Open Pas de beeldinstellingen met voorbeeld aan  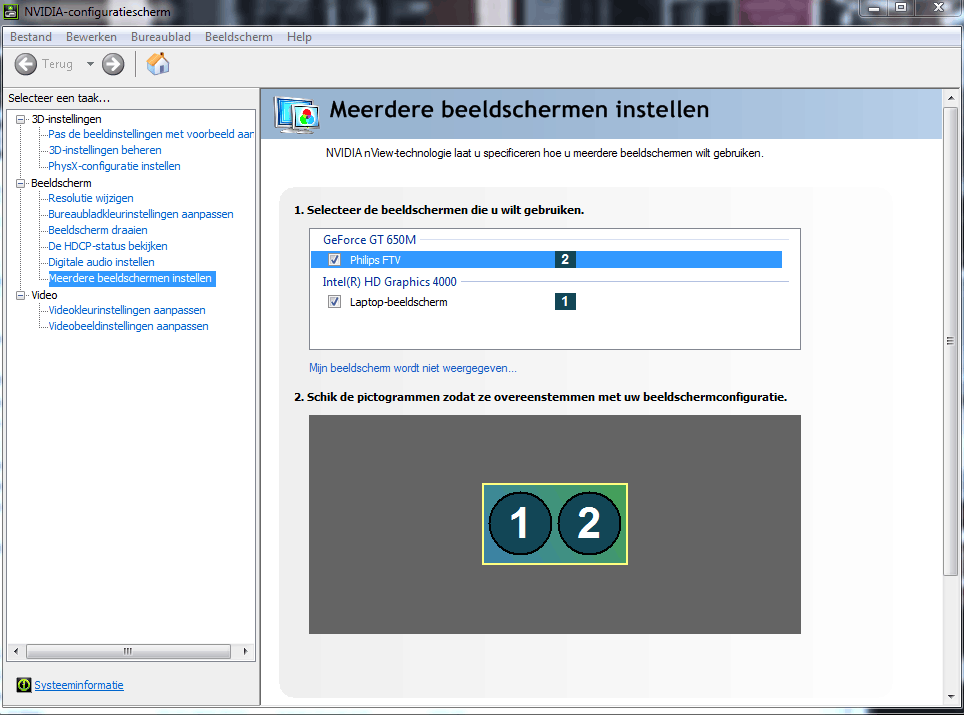[151, 134]
